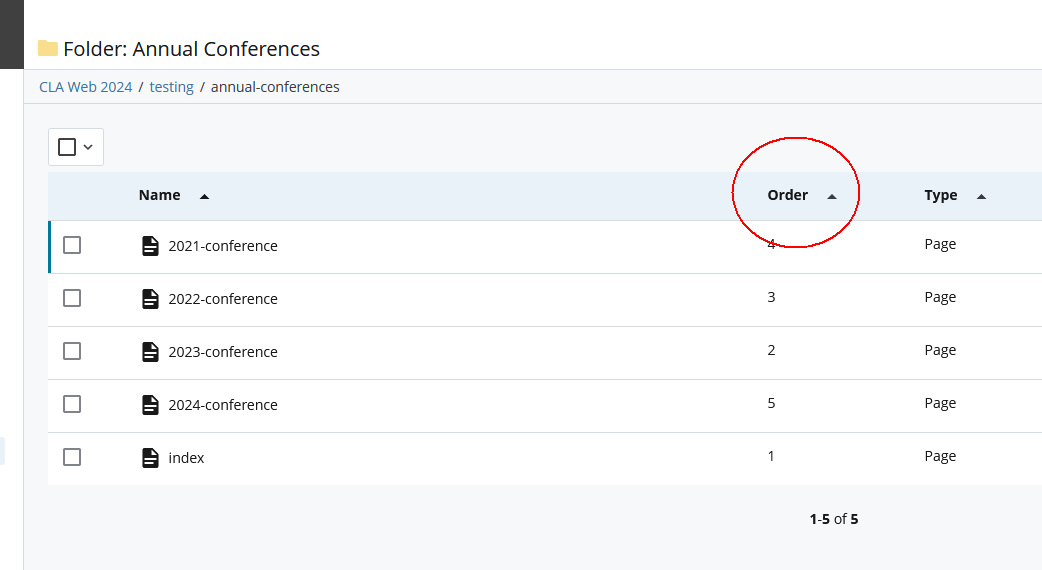The image size is (1042, 570).
Task: Click the annual-conferences breadcrumb item
Action: point(275,87)
